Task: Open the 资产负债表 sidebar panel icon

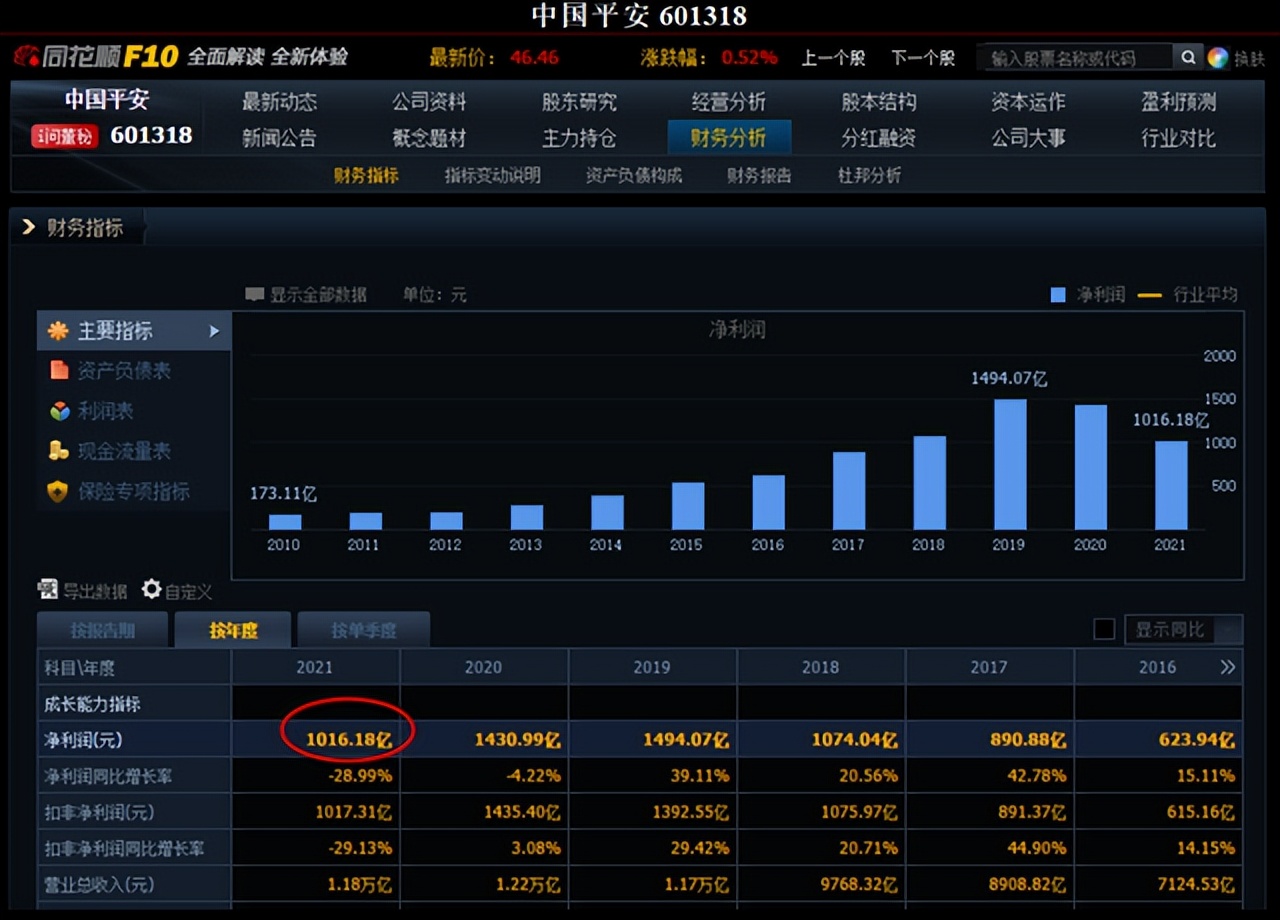Action: [x=58, y=371]
